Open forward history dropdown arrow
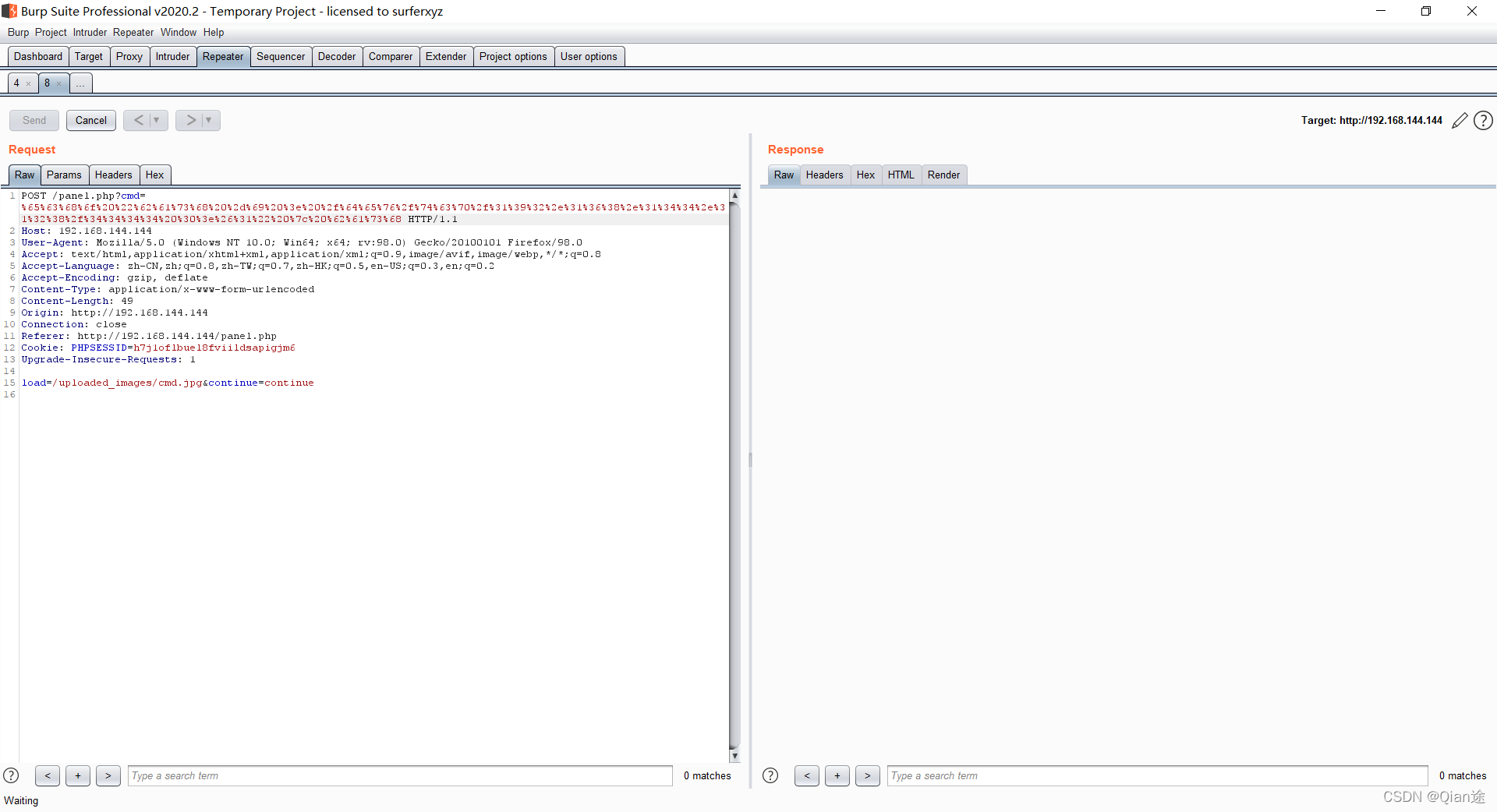This screenshot has height=812, width=1497. point(210,120)
